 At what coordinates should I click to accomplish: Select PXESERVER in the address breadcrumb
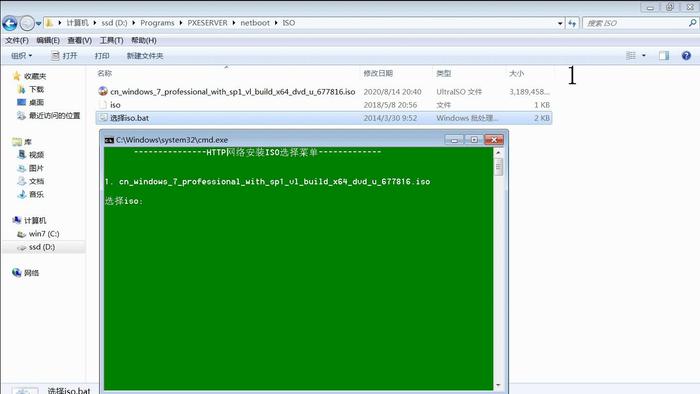click(x=207, y=23)
